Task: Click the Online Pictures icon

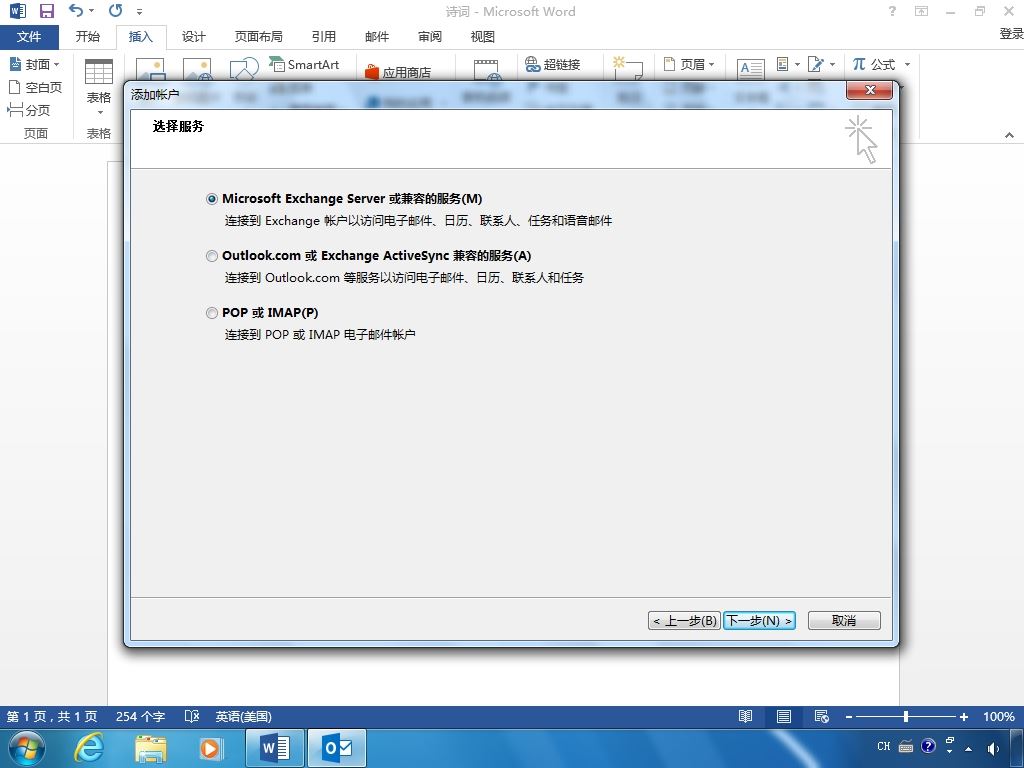Action: pyautogui.click(x=197, y=69)
